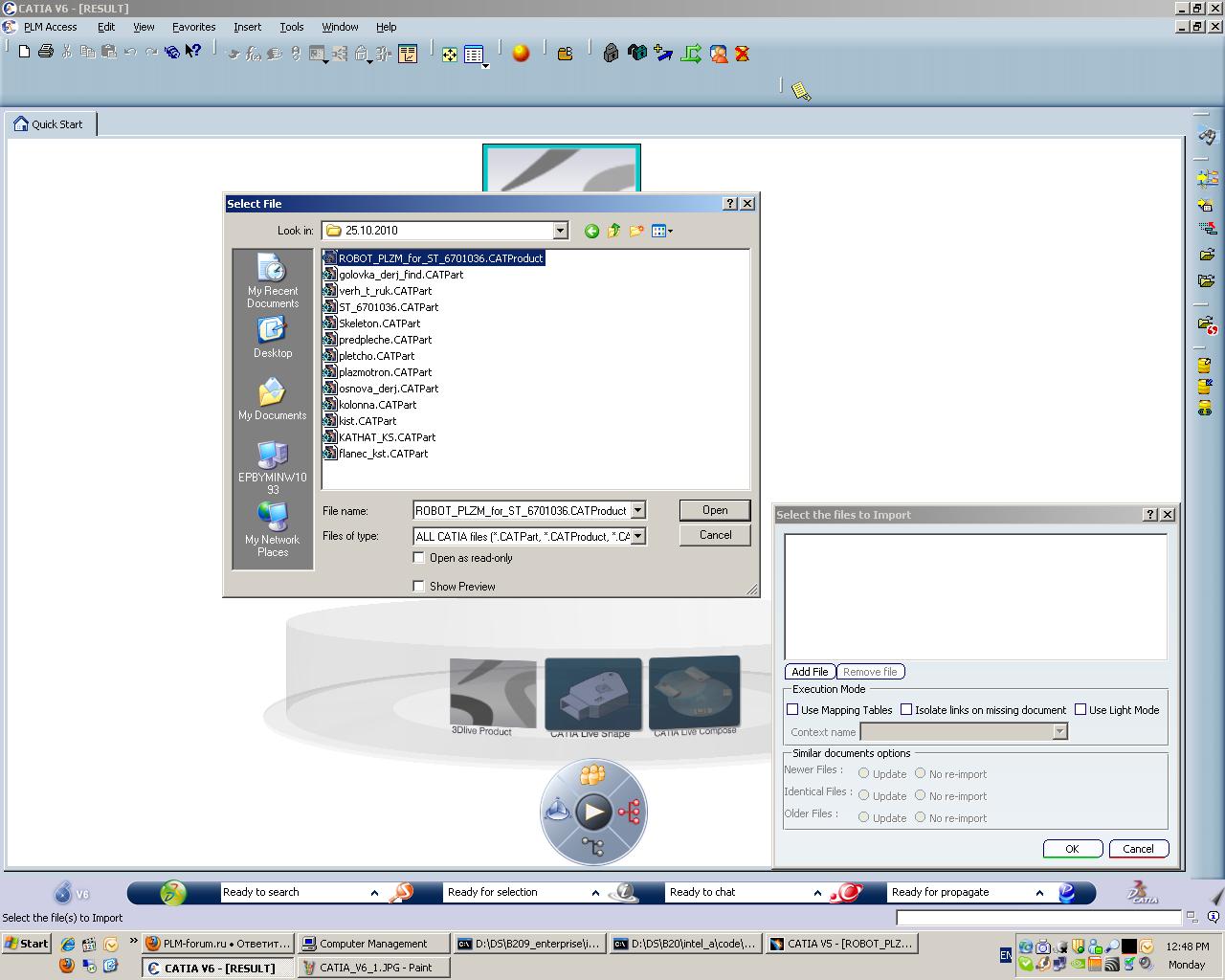Switch to Computer Management taskbar window

(373, 943)
